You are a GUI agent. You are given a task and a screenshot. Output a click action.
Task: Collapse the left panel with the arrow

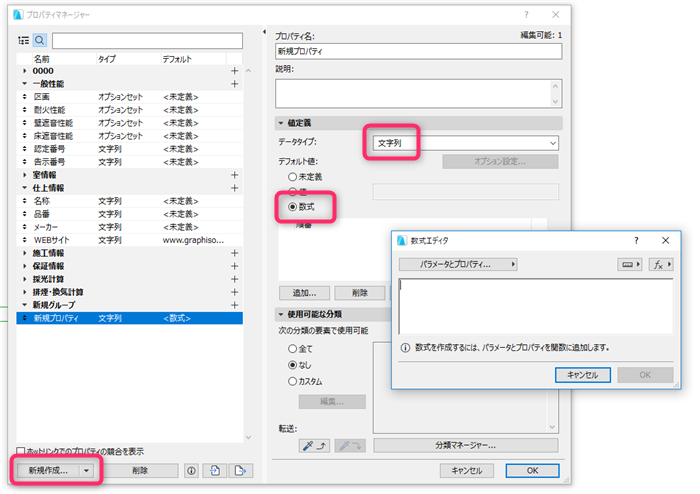pyautogui.click(x=264, y=32)
